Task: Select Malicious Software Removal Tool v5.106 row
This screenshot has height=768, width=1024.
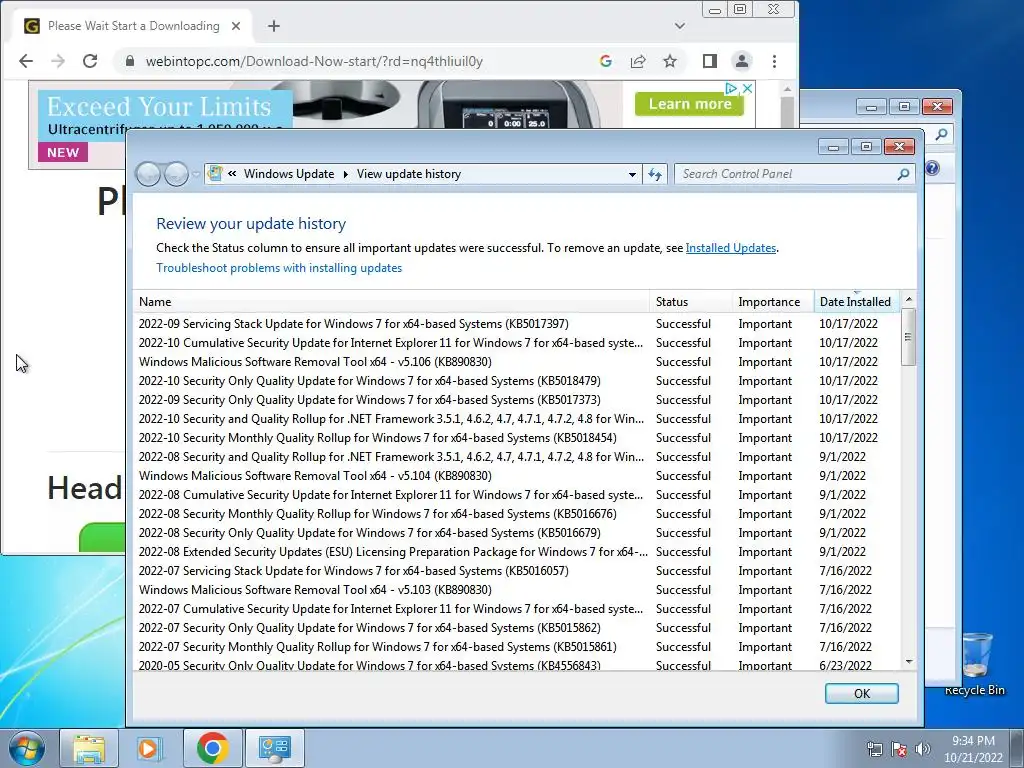Action: tap(516, 362)
